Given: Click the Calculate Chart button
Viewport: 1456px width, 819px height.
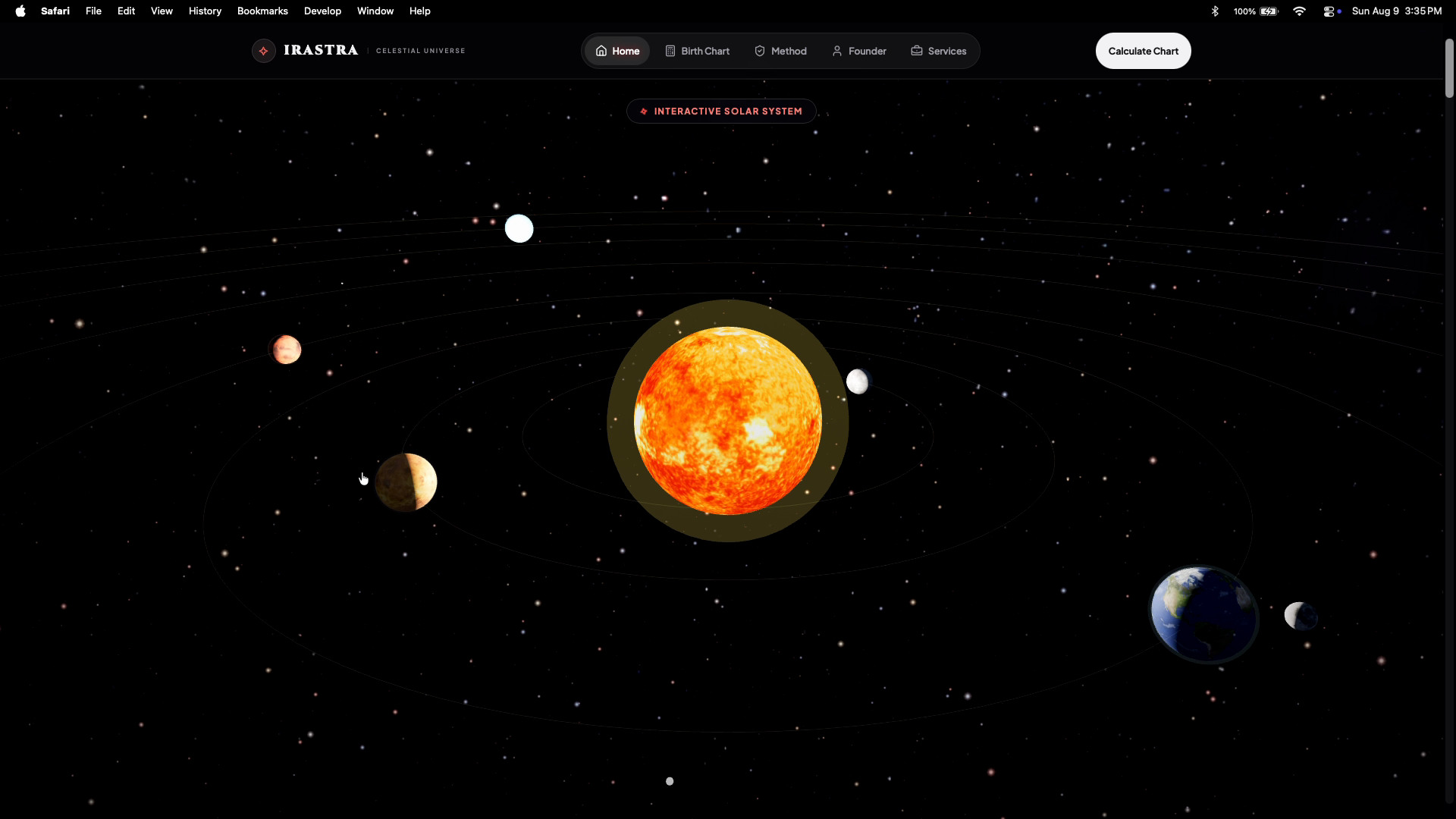Looking at the screenshot, I should coord(1144,51).
